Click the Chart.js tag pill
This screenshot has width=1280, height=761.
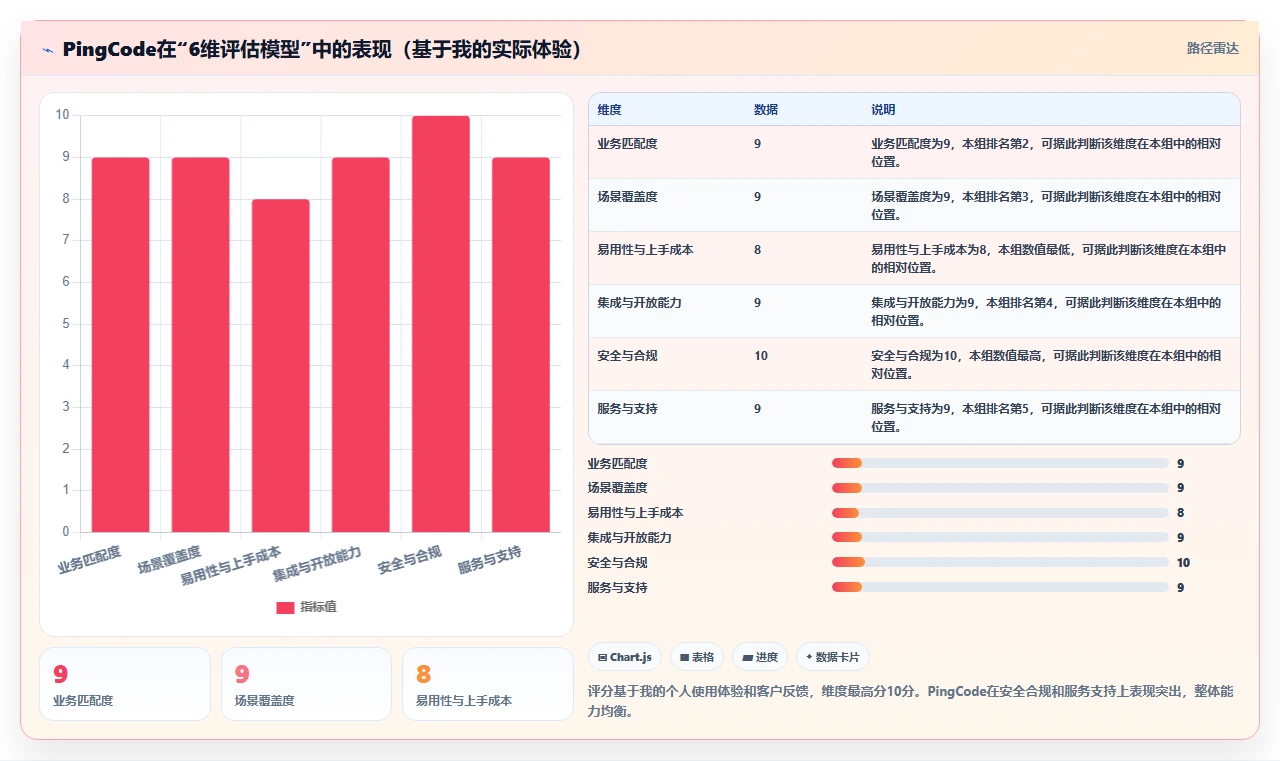pos(625,657)
